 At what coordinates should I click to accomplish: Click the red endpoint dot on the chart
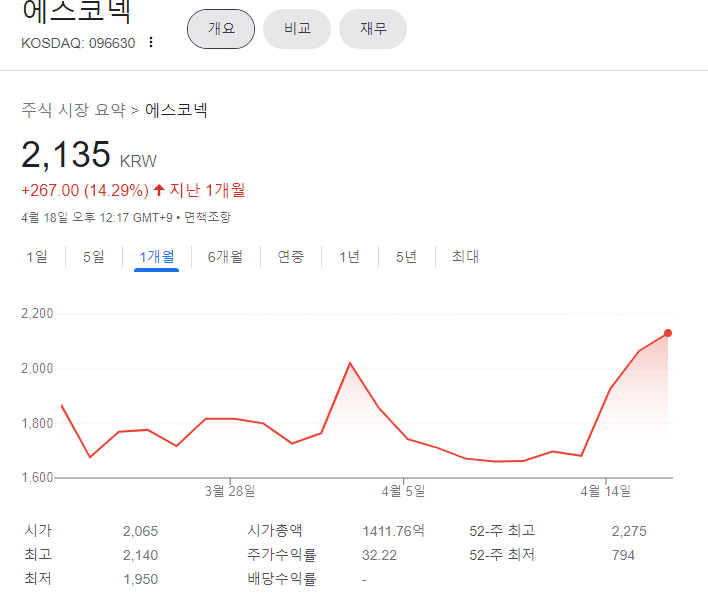click(x=668, y=333)
